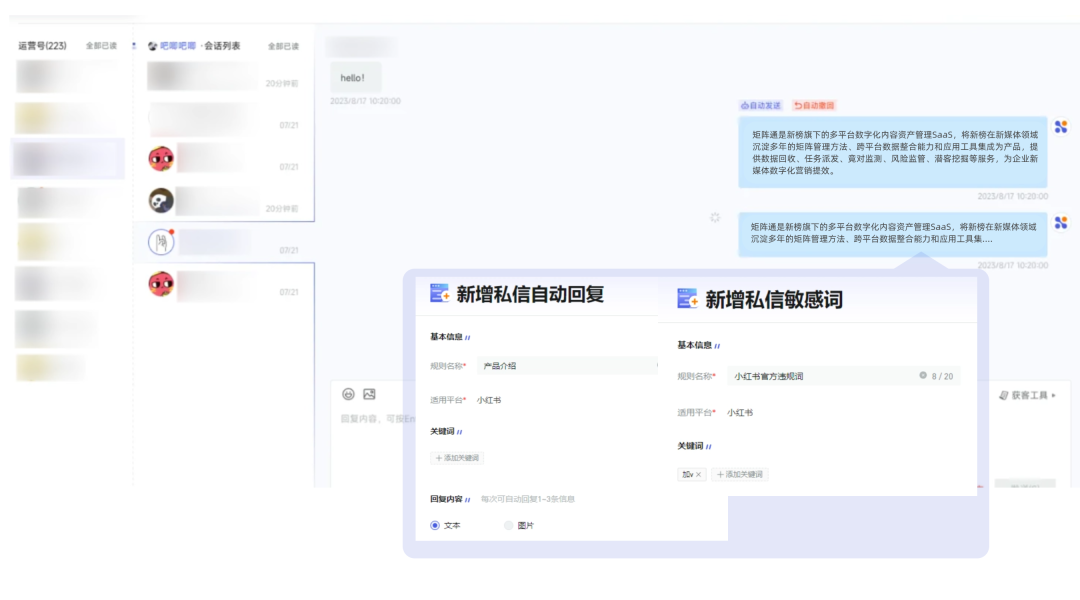Click the 产品介绍 rule name input

(565, 366)
